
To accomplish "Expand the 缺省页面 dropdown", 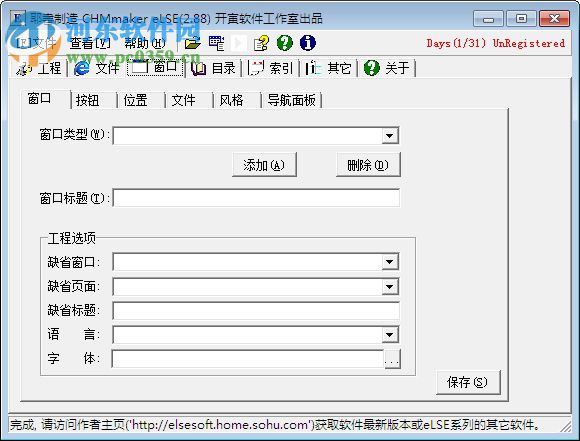I will coord(390,286).
